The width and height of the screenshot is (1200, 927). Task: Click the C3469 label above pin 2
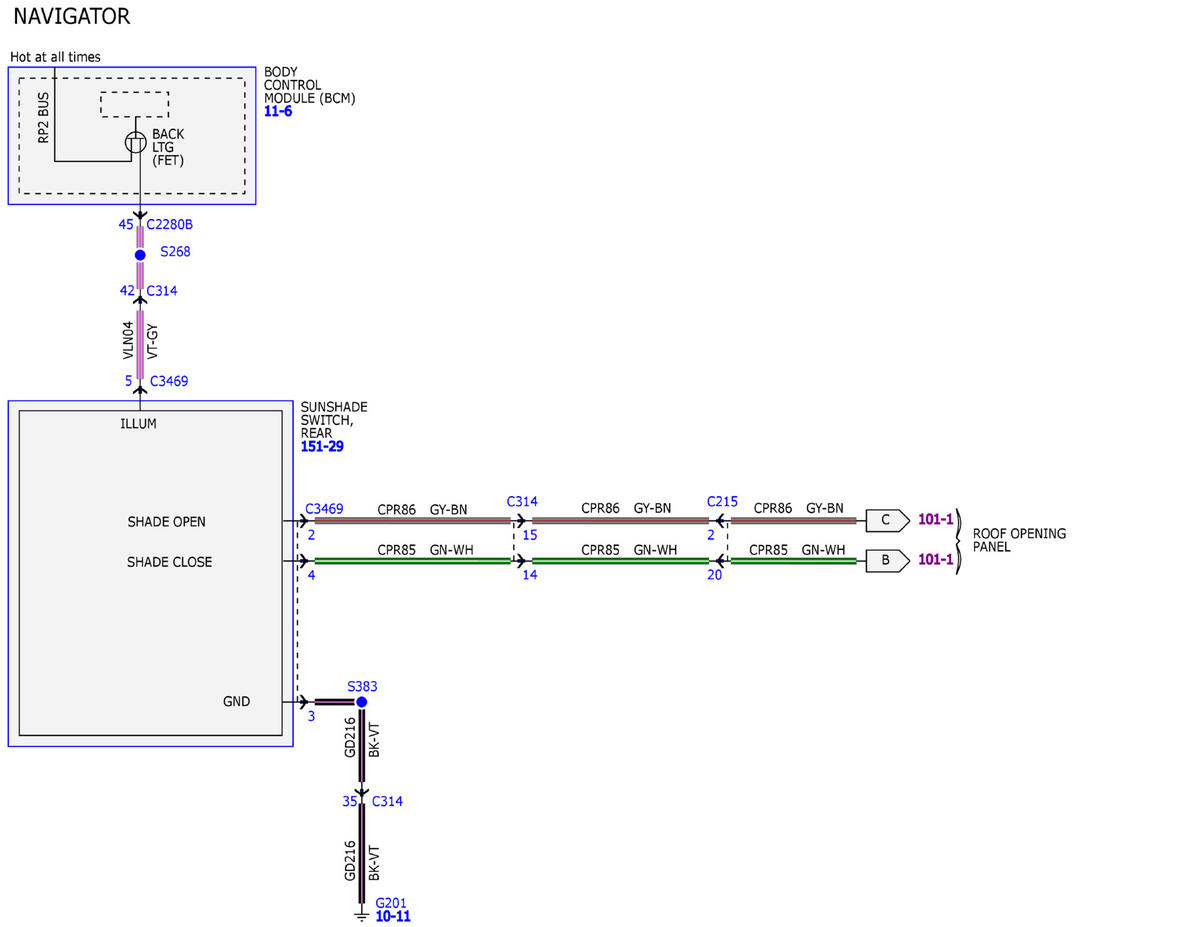coord(324,509)
